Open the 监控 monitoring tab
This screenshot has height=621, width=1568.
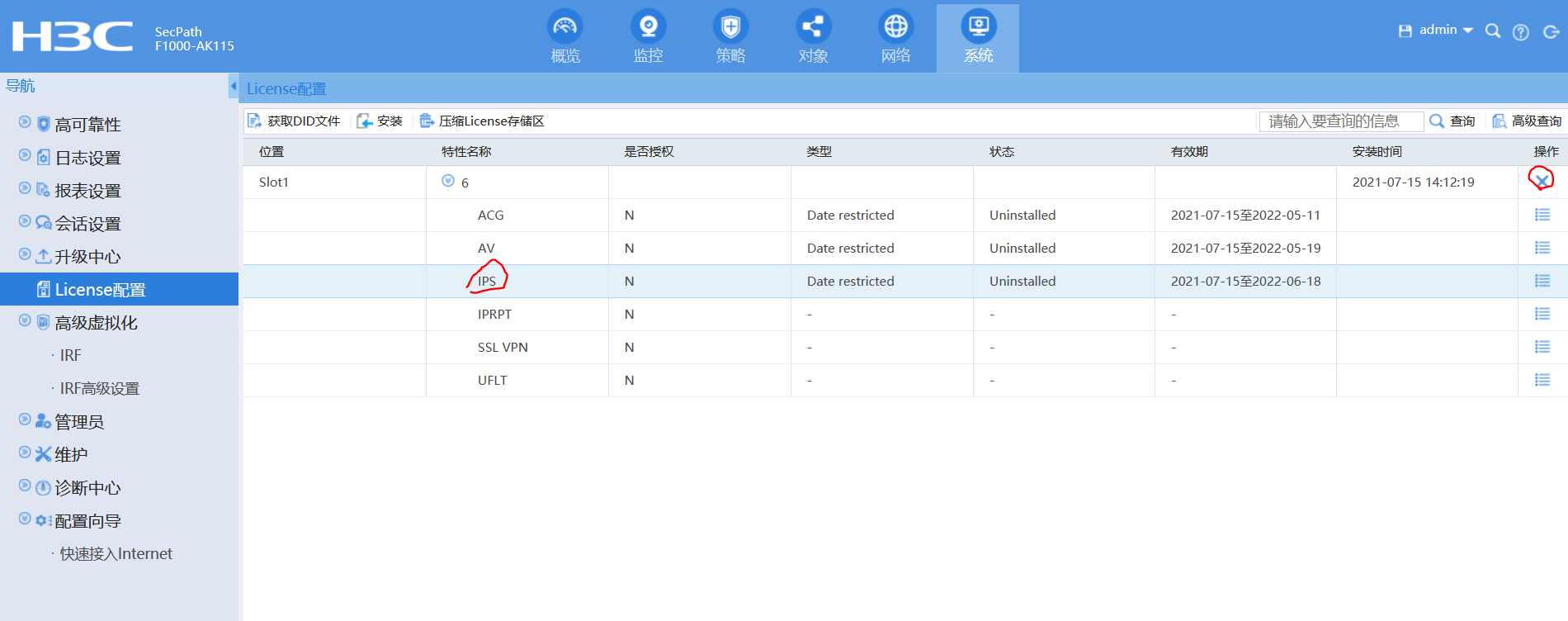pos(648,38)
